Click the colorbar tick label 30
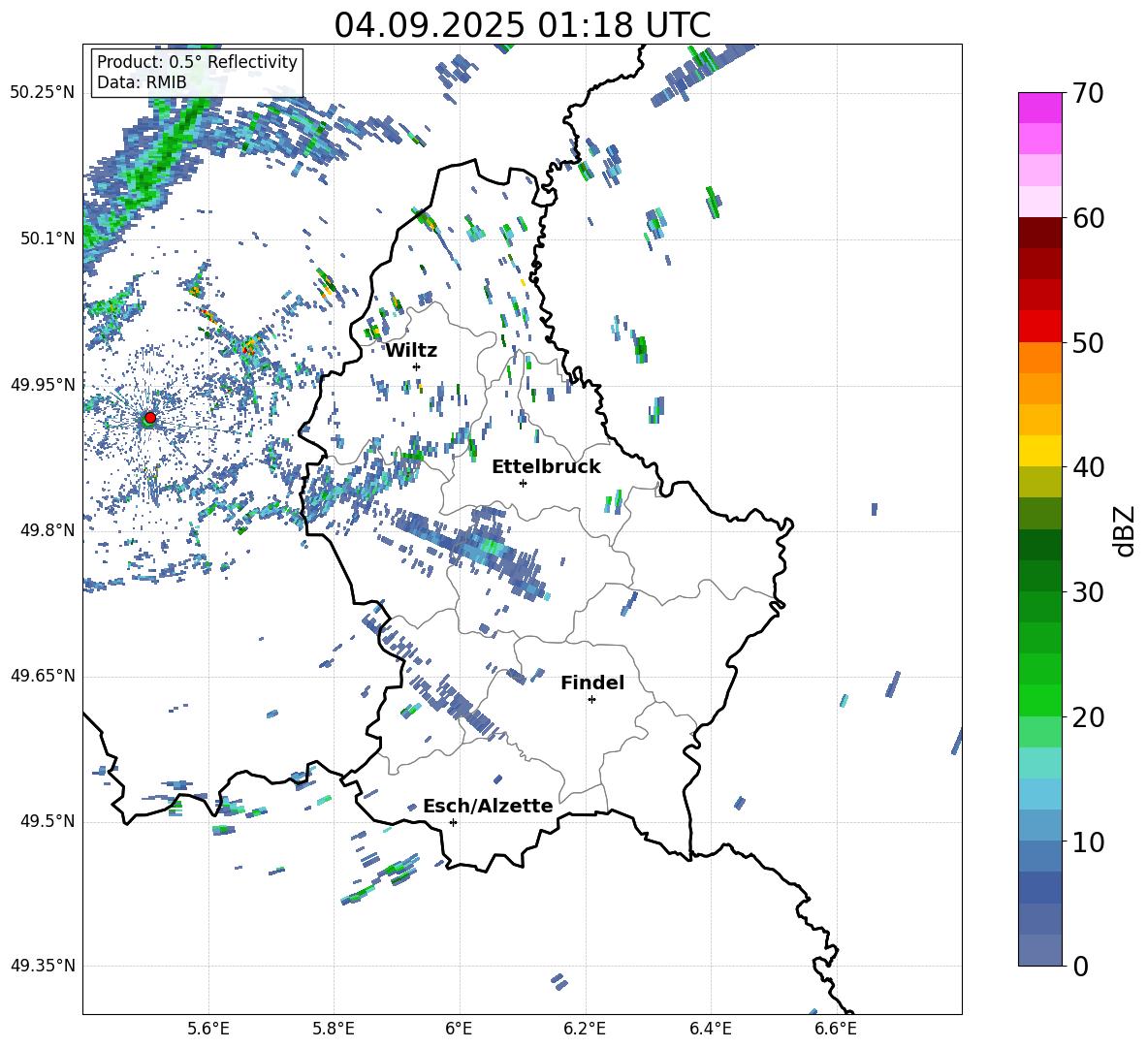 tap(1088, 592)
